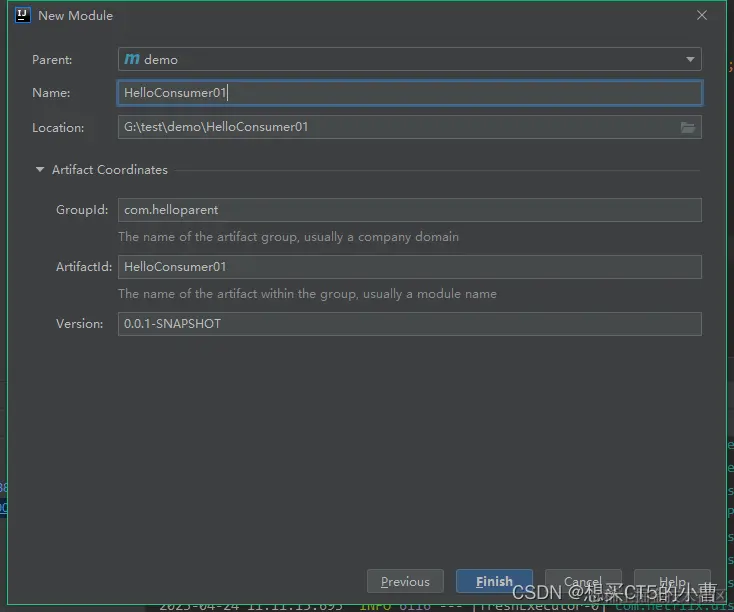This screenshot has height=612, width=734.
Task: Browse for location using folder icon
Action: (x=688, y=127)
